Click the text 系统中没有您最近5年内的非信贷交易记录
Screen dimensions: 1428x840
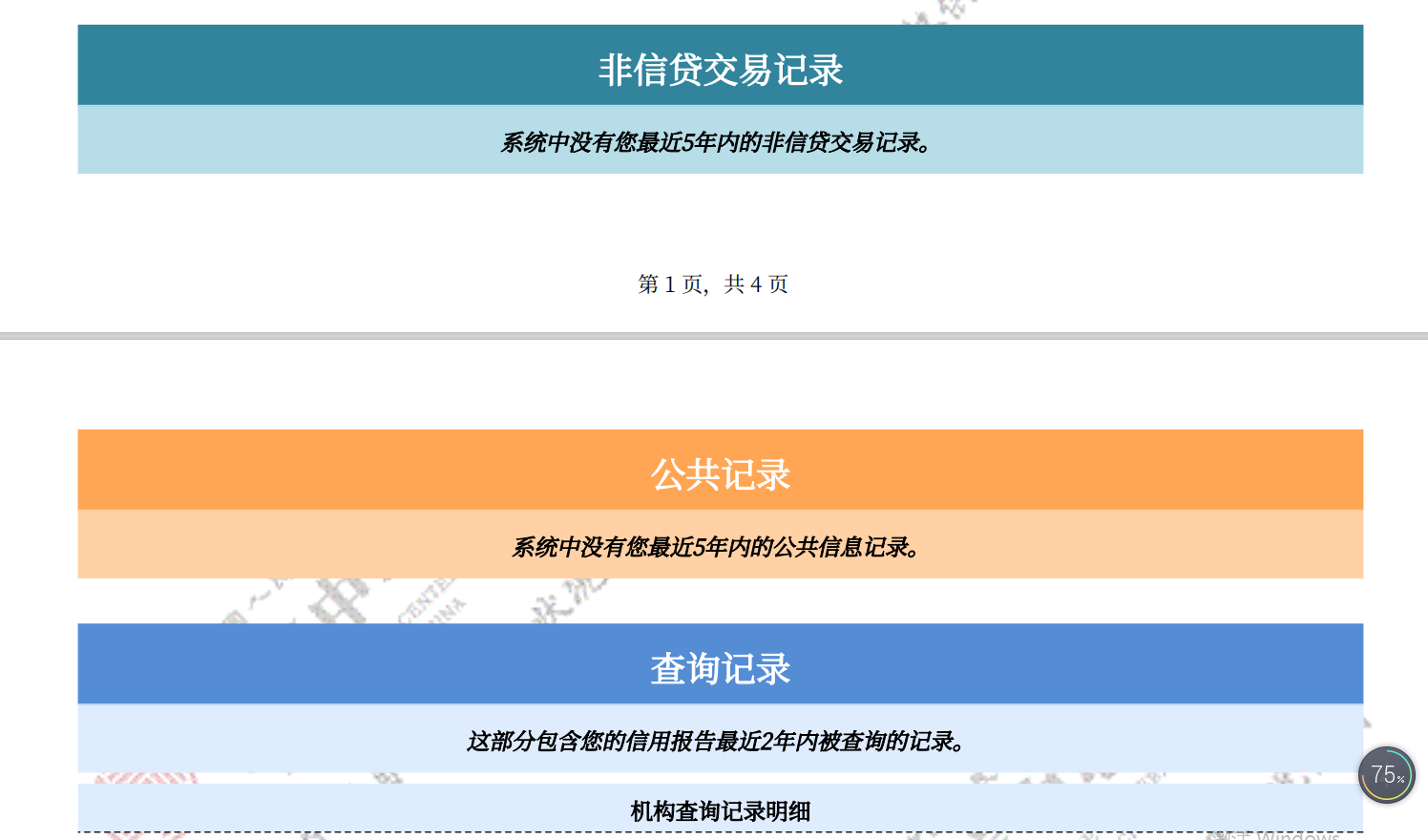point(717,142)
